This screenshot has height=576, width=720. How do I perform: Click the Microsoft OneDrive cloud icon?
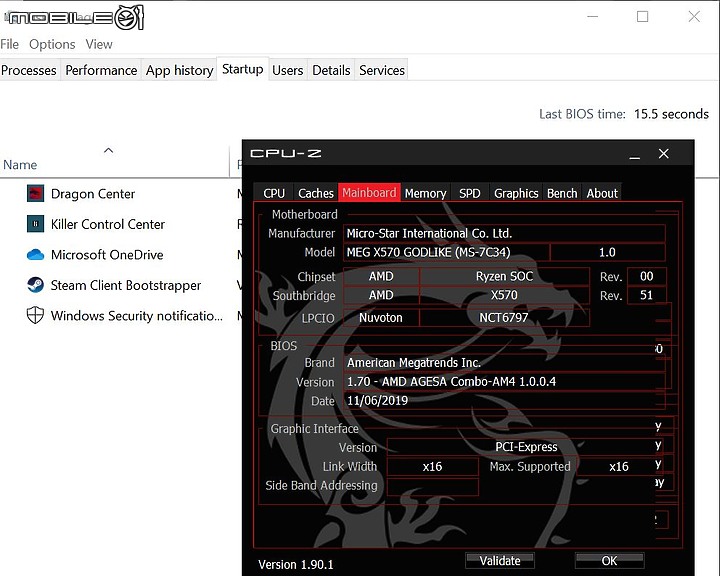click(x=35, y=254)
